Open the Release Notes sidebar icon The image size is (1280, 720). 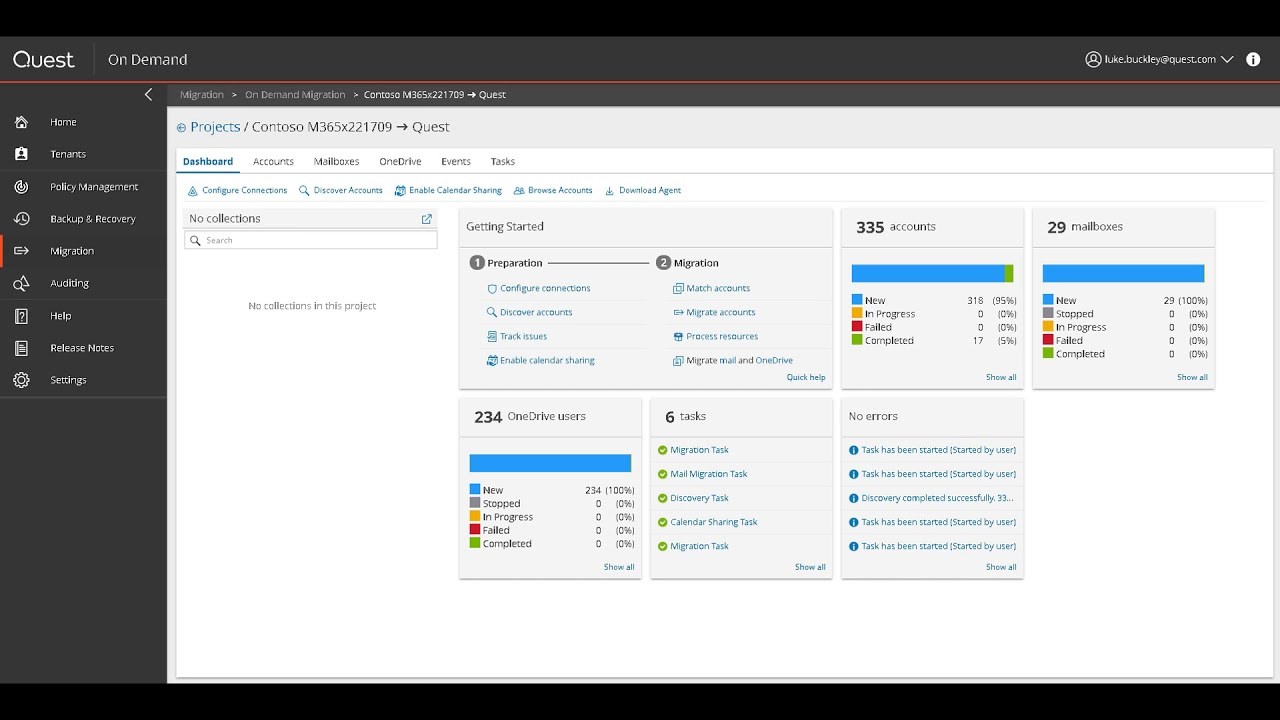[21, 348]
